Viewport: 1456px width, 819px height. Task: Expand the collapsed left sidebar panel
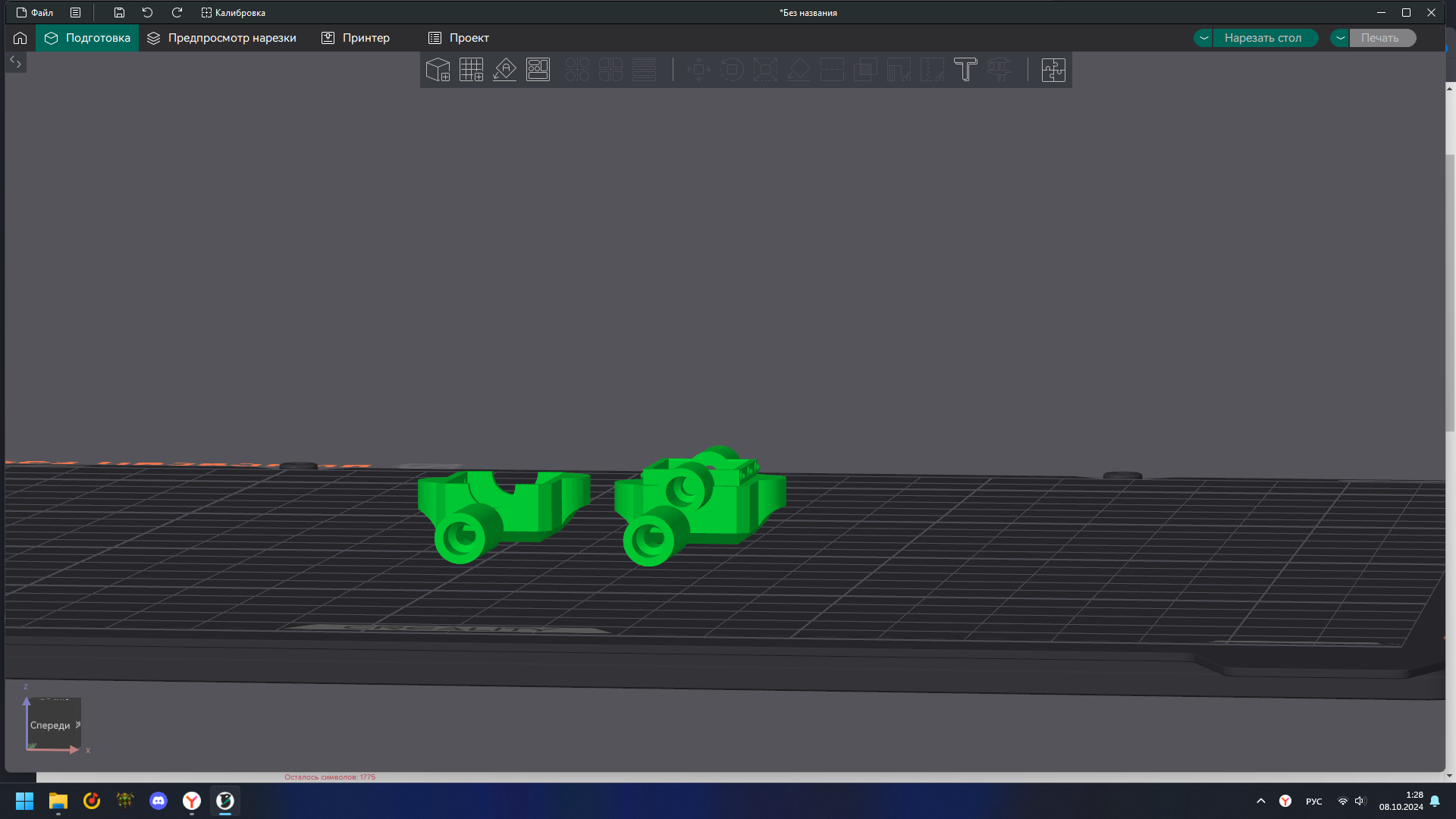point(15,62)
